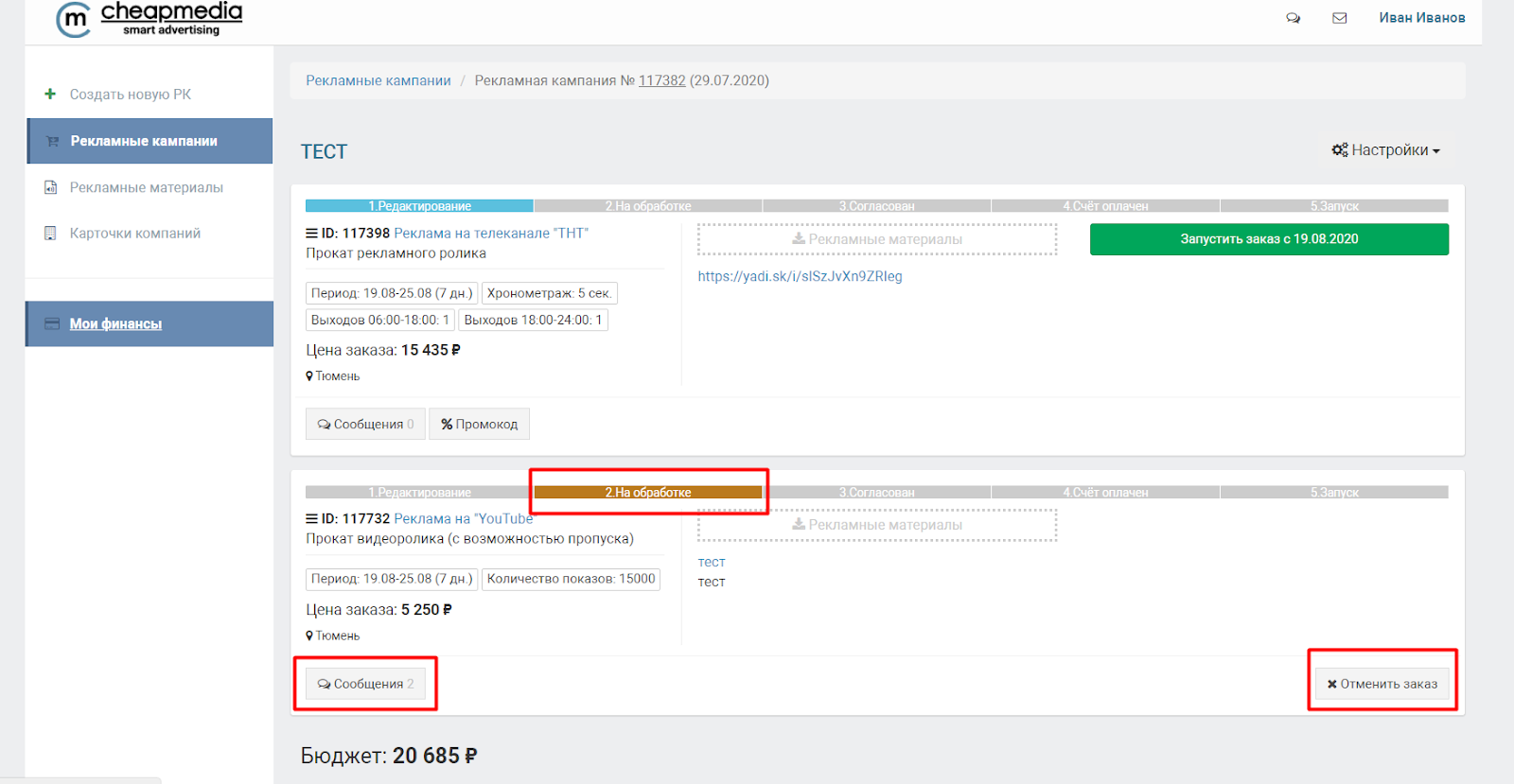This screenshot has width=1514, height=784.
Task: Click the document icon beside Карточки компаний
Action: click(51, 234)
